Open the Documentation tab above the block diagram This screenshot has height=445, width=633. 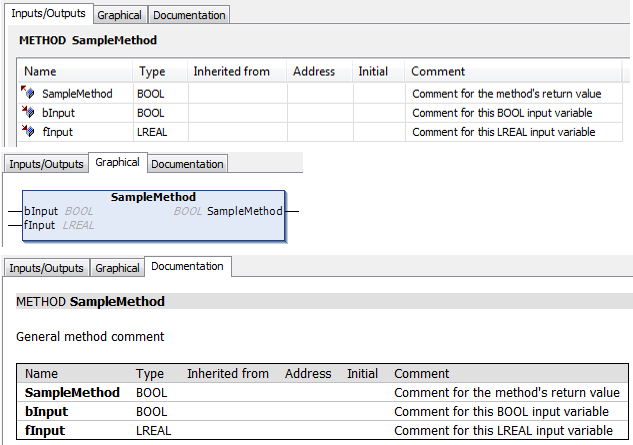pos(187,164)
